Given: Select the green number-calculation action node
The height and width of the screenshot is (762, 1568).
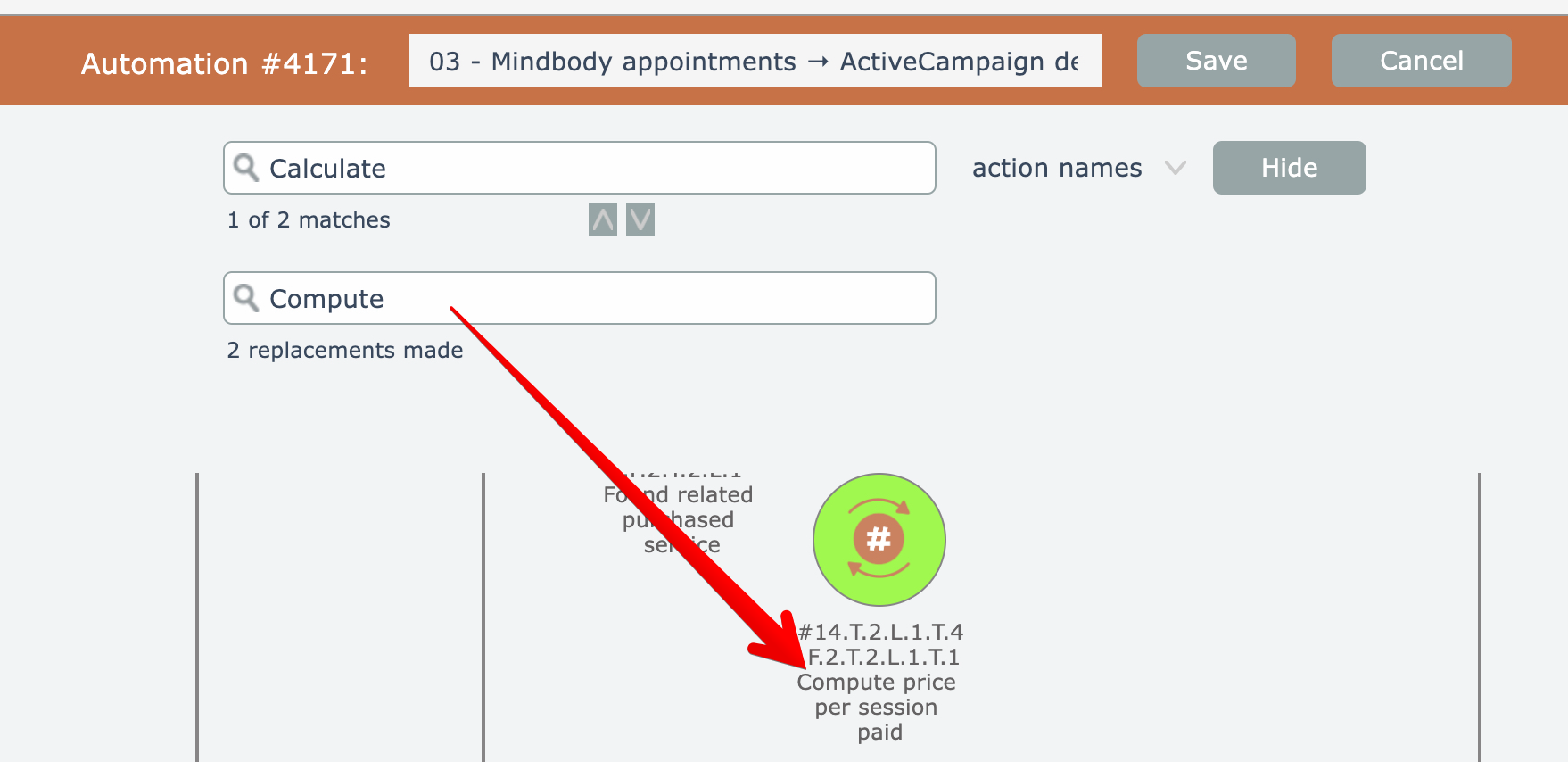Looking at the screenshot, I should [x=879, y=540].
